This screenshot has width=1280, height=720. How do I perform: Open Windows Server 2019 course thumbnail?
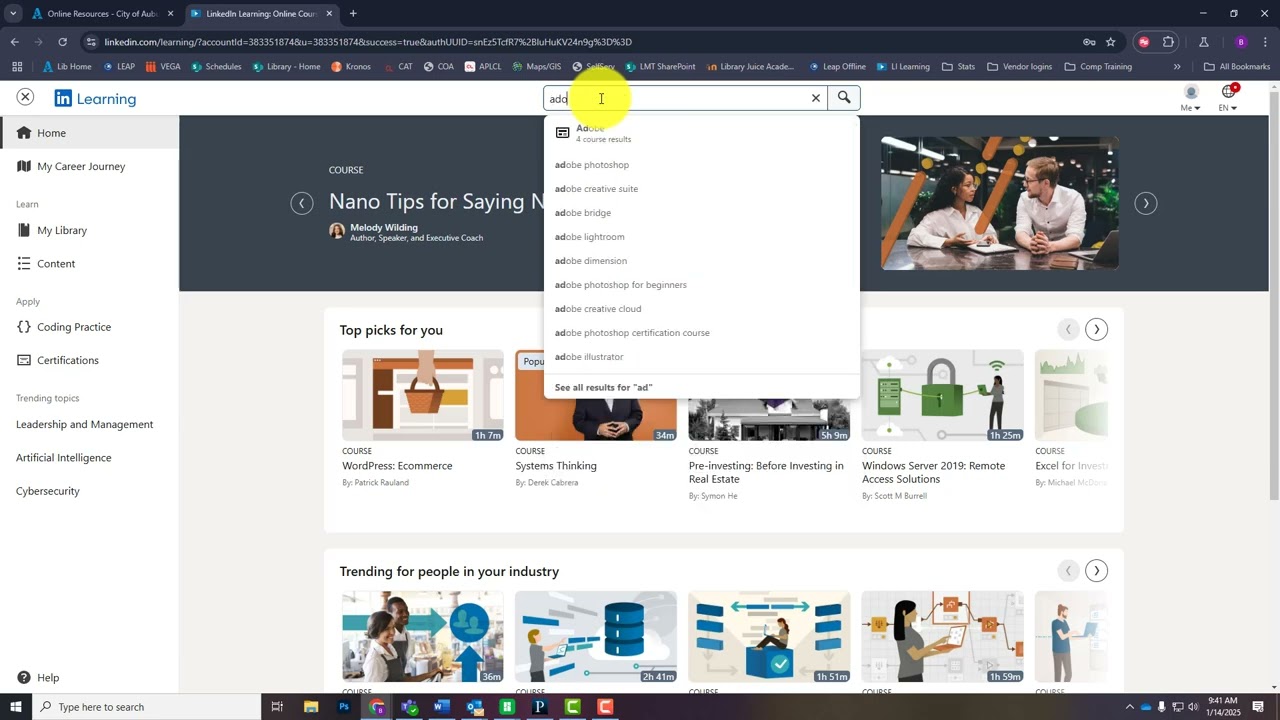coord(942,395)
